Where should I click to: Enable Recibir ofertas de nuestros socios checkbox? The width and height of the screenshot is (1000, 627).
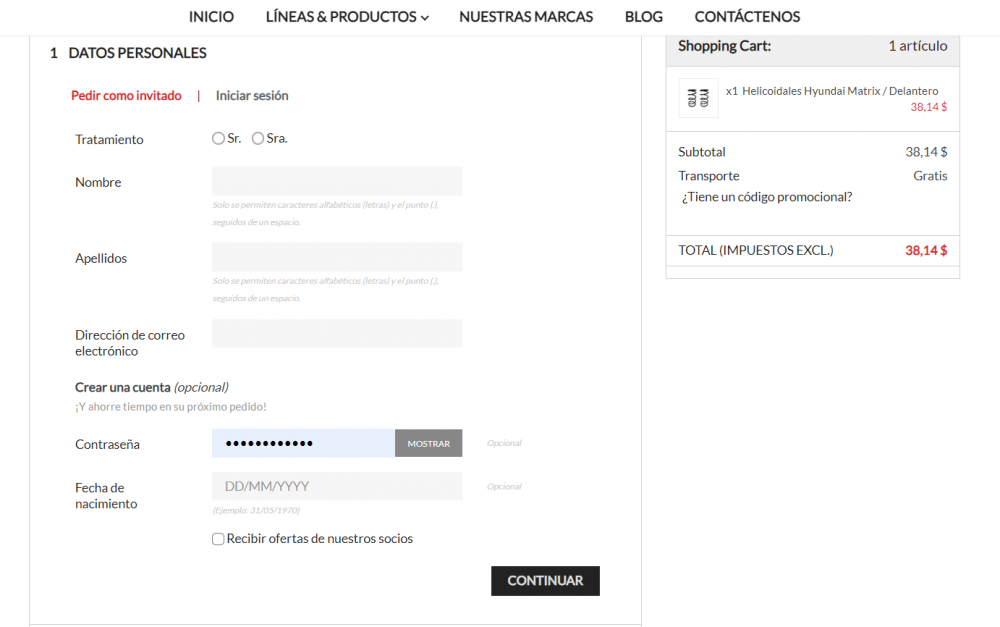coord(218,539)
